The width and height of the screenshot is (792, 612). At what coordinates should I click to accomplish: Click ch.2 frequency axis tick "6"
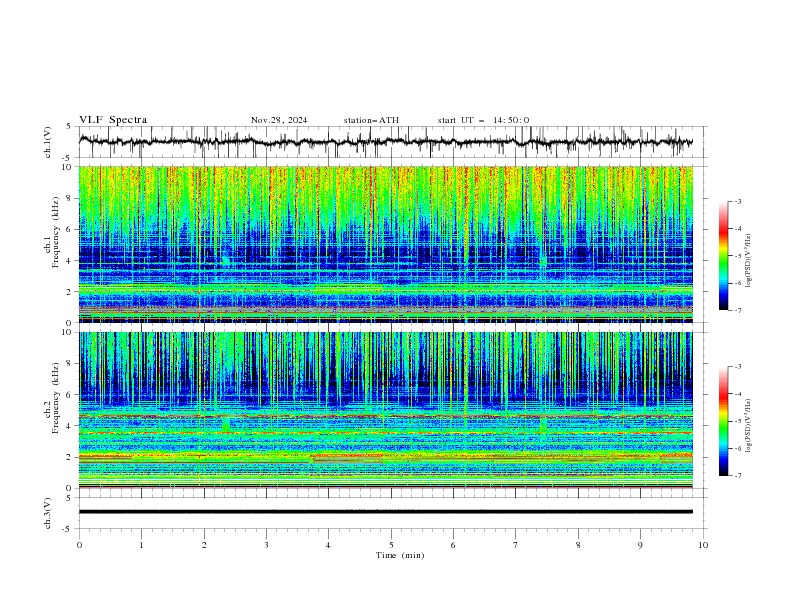[70, 395]
